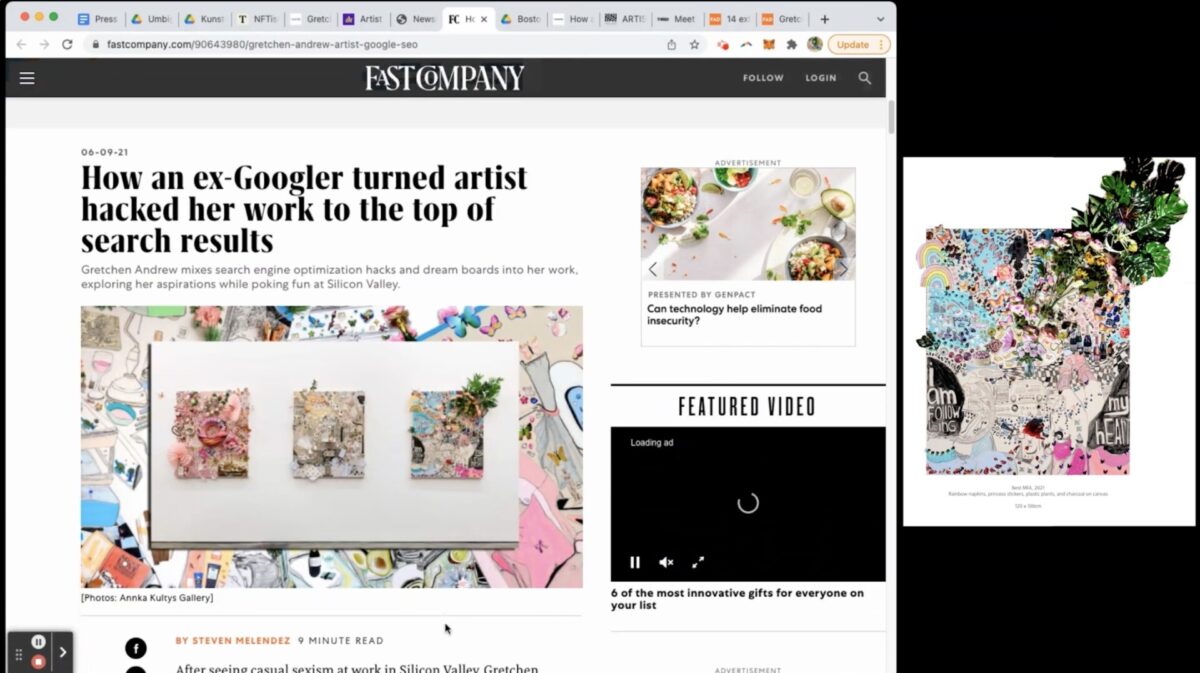Switch to the Meet tab
Screen dimensions: 1200x673
[677, 19]
